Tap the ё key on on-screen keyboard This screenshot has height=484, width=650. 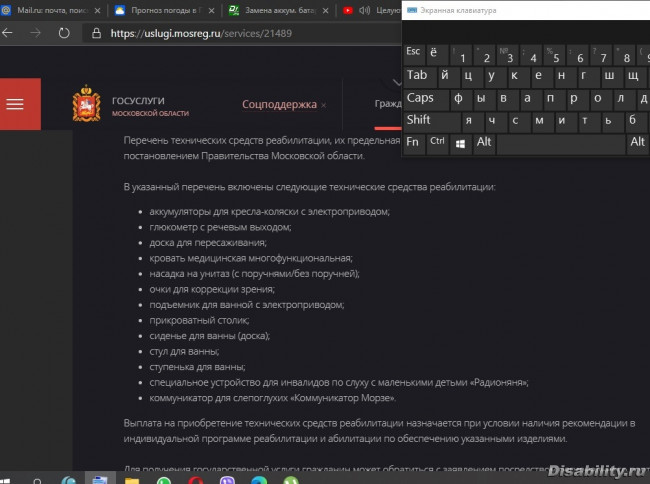click(x=437, y=55)
